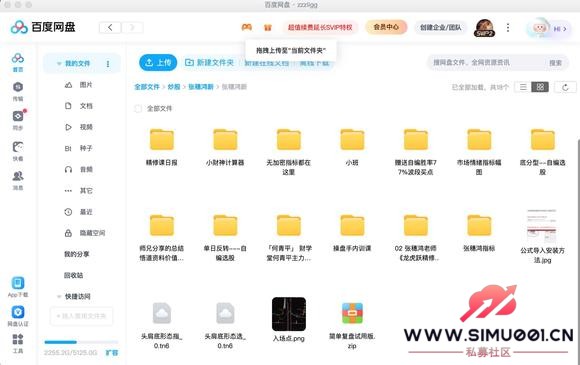This screenshot has width=580, height=365.
Task: Go back with the left arrow button
Action: [x=110, y=27]
